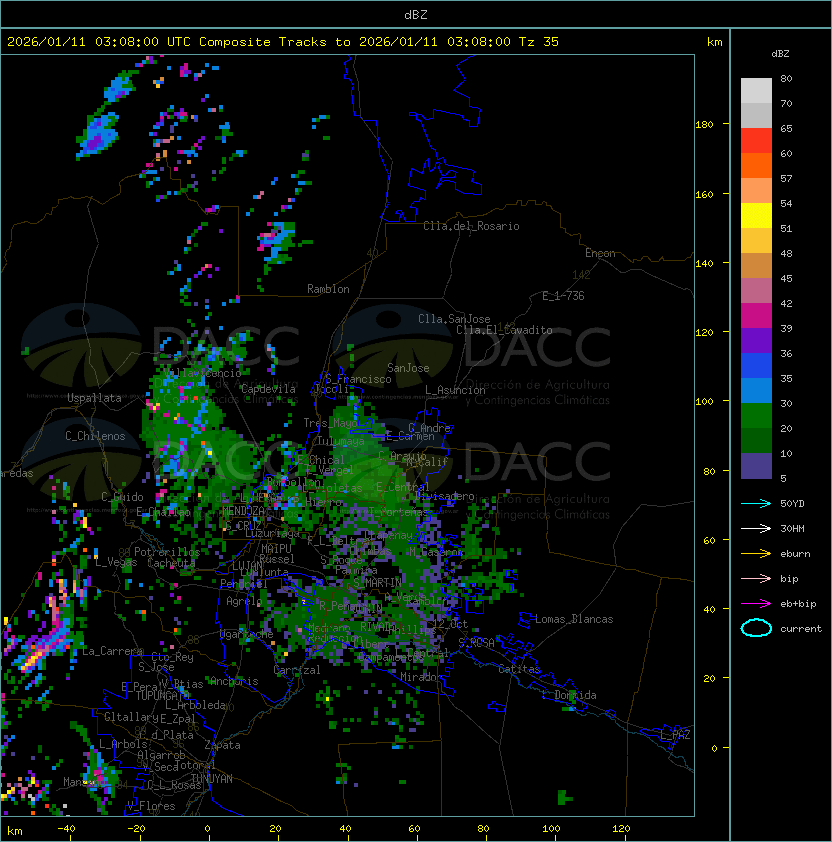Click the Mirador map label
The image size is (832, 842).
point(421,677)
